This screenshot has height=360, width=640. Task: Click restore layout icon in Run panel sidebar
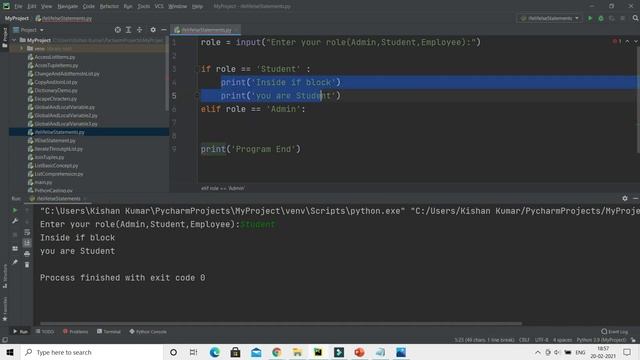15,248
